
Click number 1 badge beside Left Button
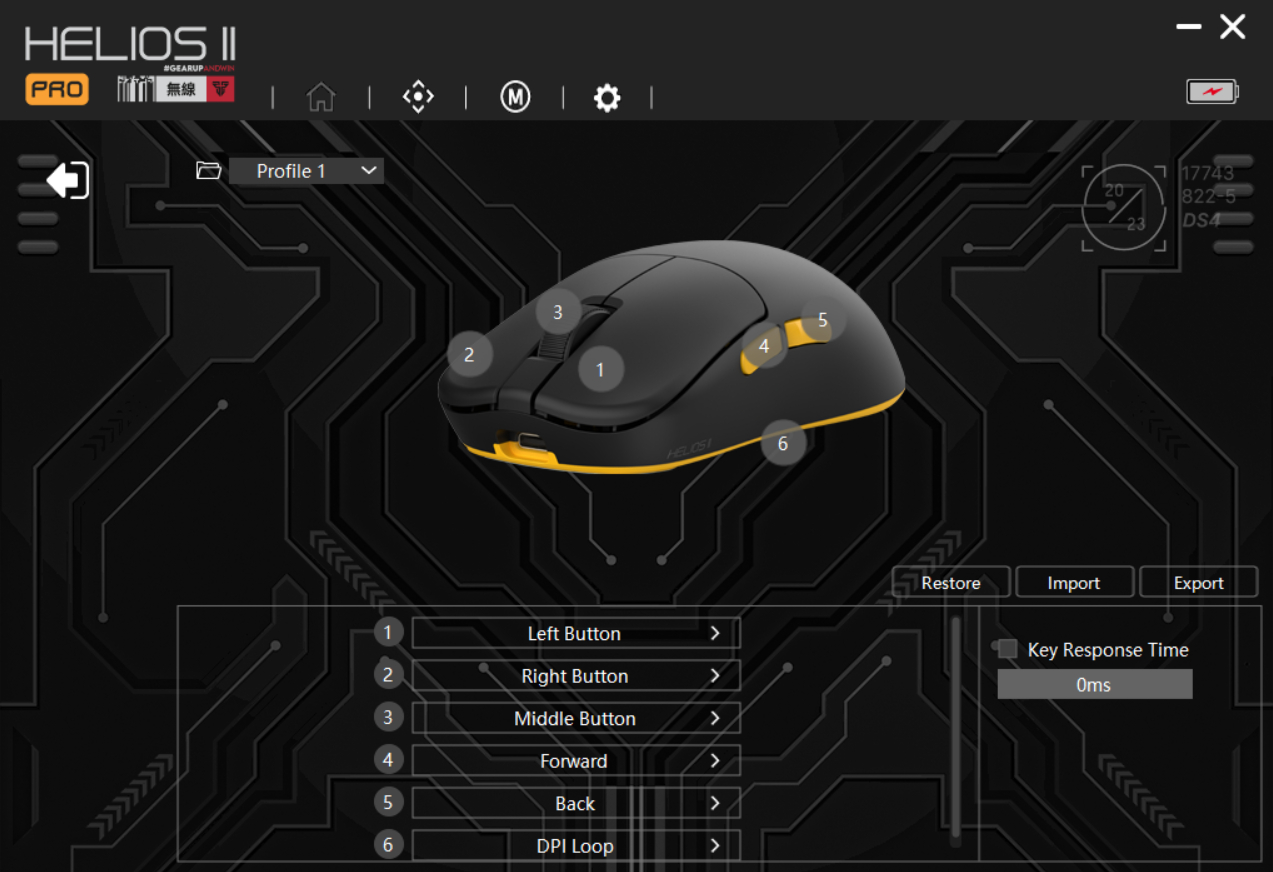pyautogui.click(x=388, y=632)
